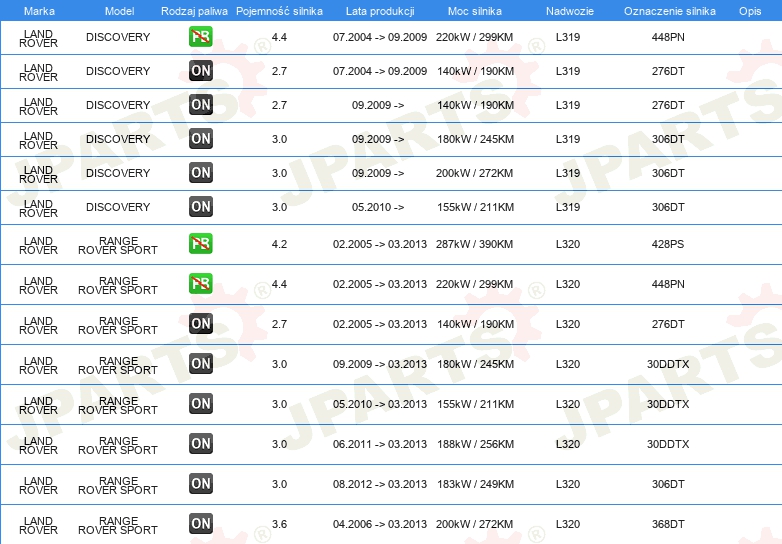Click the petrol icon in the Range Rover Sport 4.2 row
Screen dimensions: 782x544
[200, 244]
